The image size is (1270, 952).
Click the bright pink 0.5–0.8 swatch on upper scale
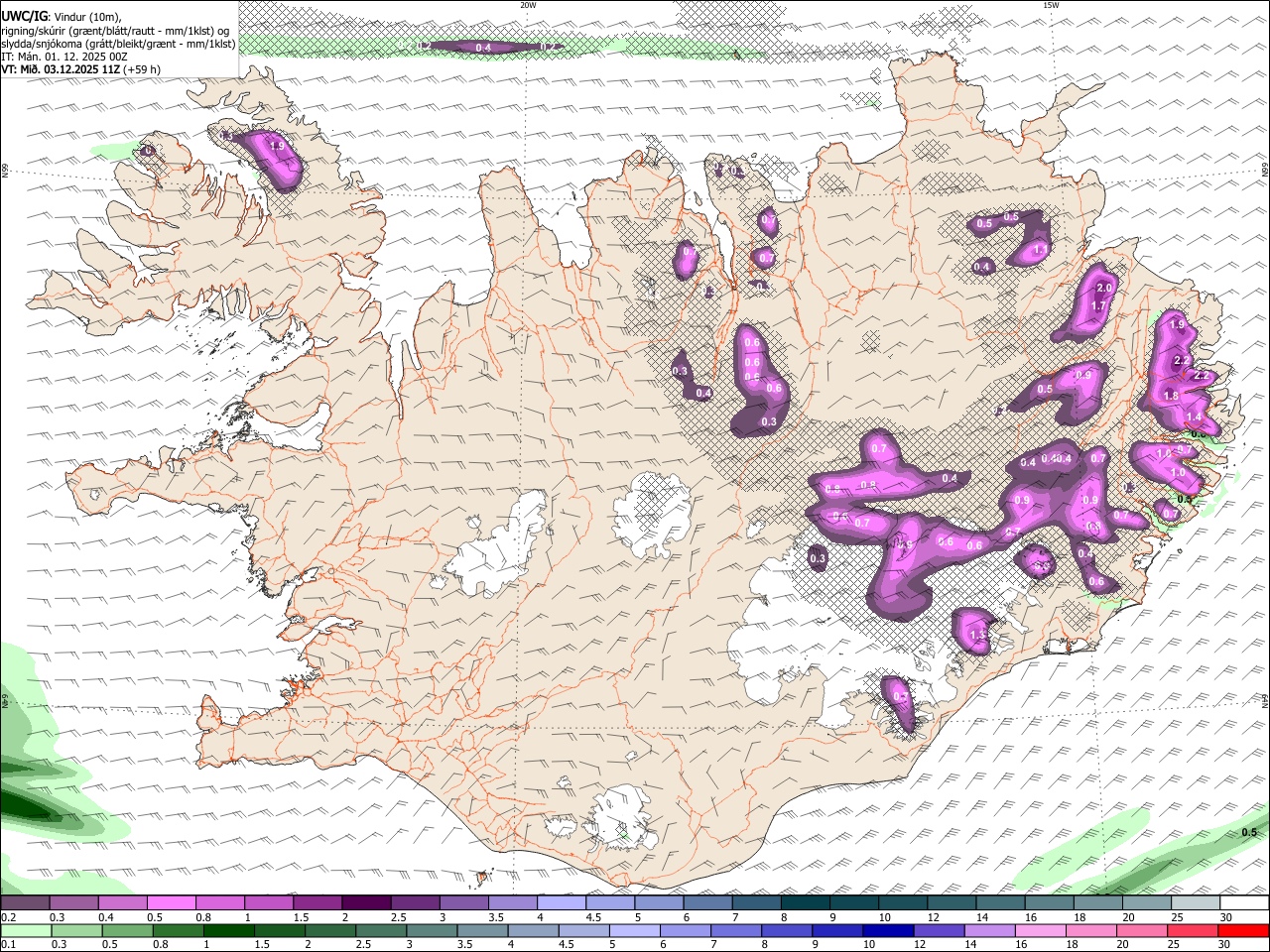pos(171,903)
